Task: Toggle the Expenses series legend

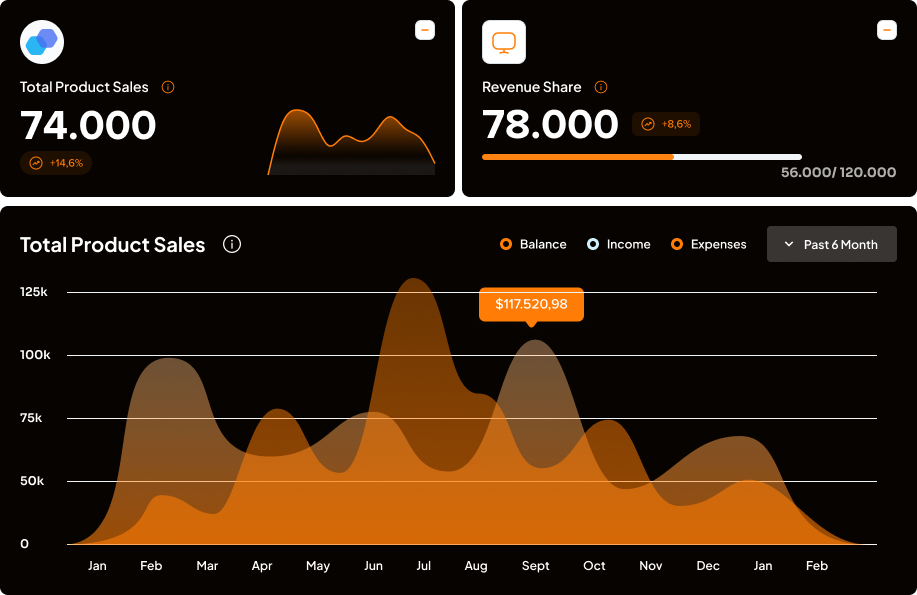Action: (x=708, y=244)
